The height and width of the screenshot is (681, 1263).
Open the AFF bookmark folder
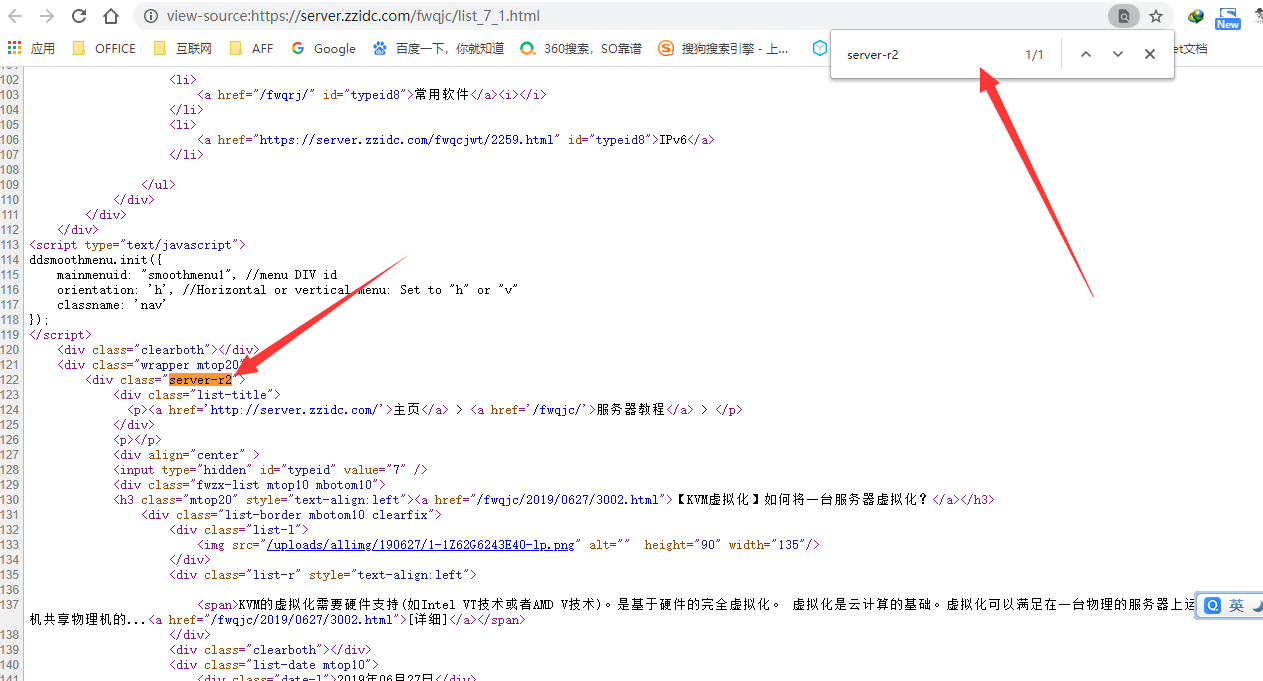(251, 48)
